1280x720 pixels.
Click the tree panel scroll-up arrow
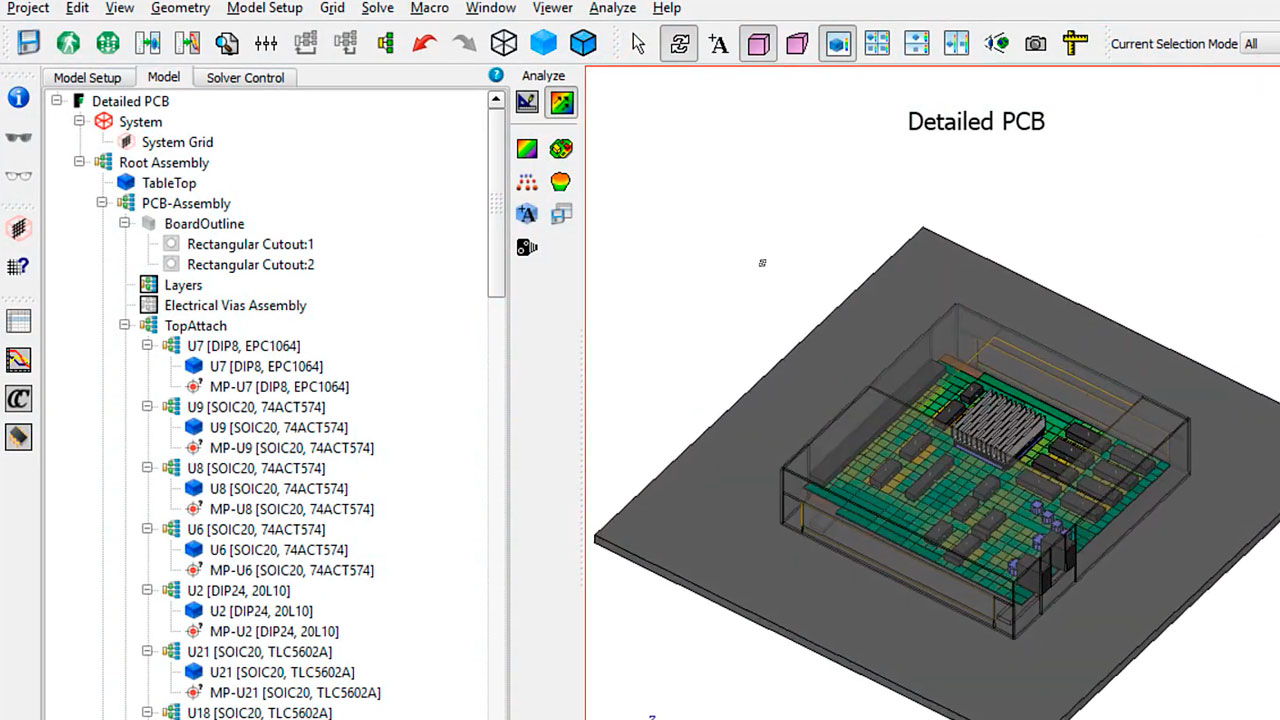tap(496, 100)
